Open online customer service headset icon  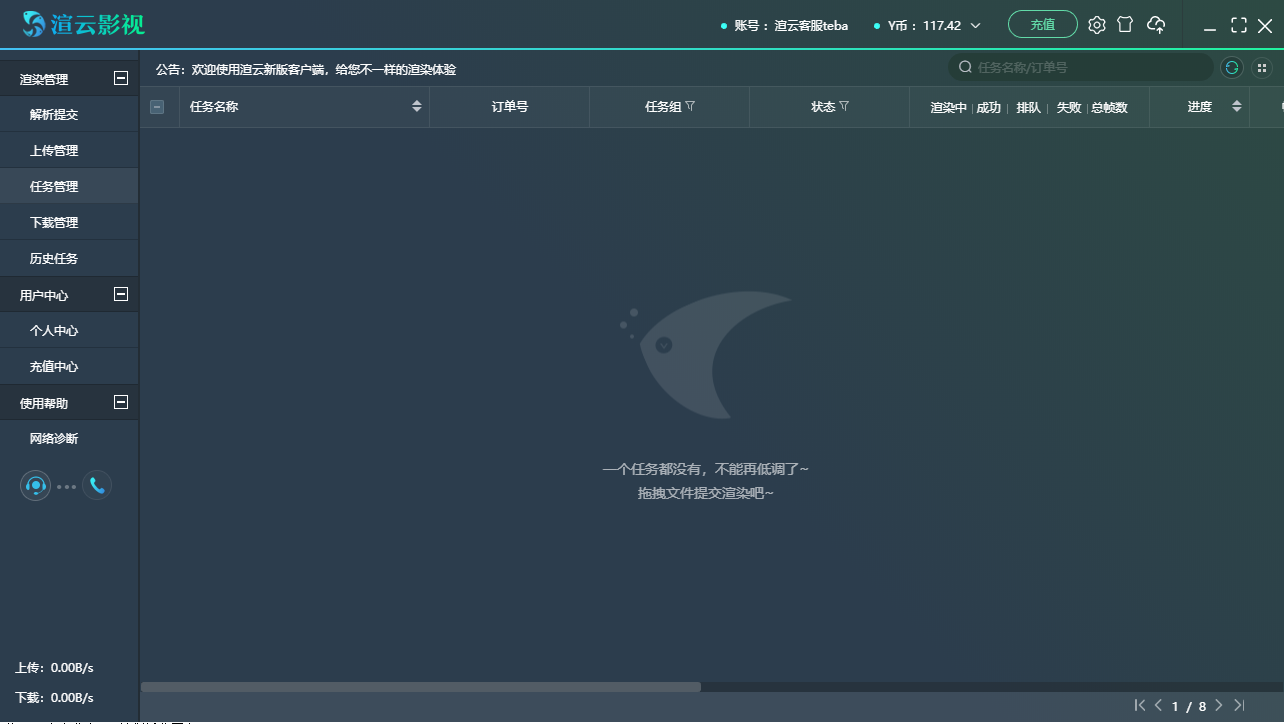click(36, 486)
